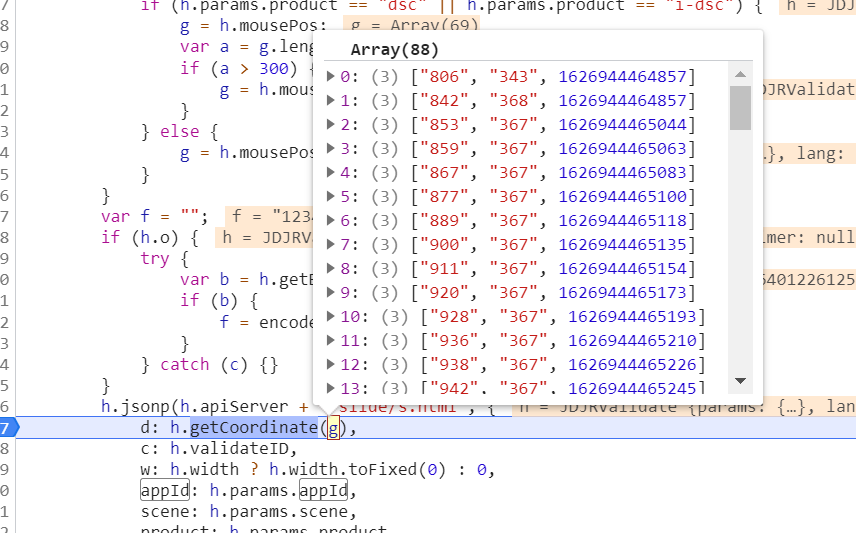856x533 pixels.
Task: Click timestamp 1626944465173 in entry 9
Action: pos(622,293)
